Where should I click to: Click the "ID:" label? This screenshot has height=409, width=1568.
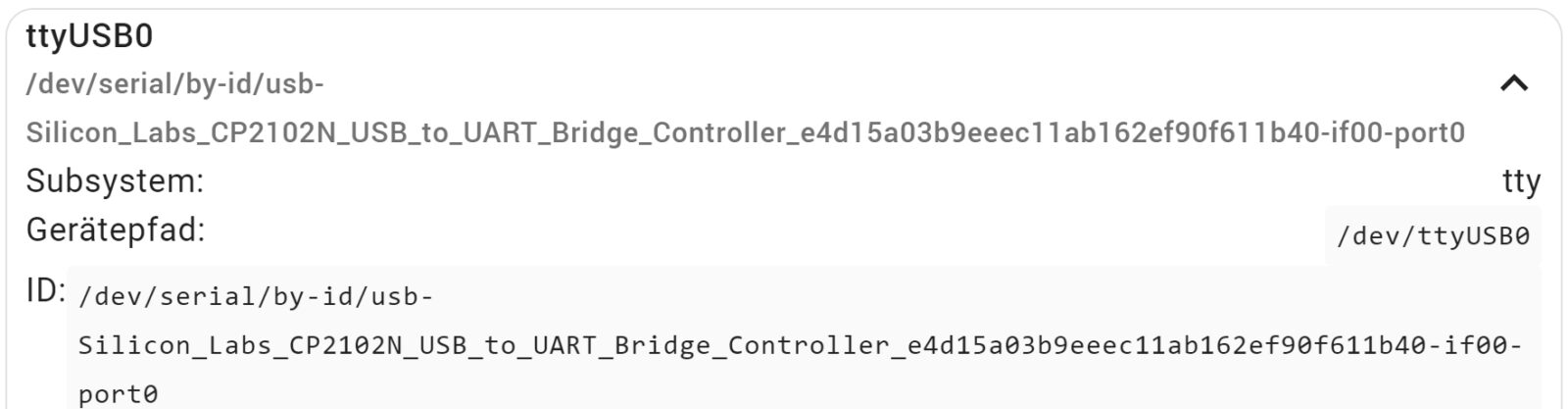45,290
